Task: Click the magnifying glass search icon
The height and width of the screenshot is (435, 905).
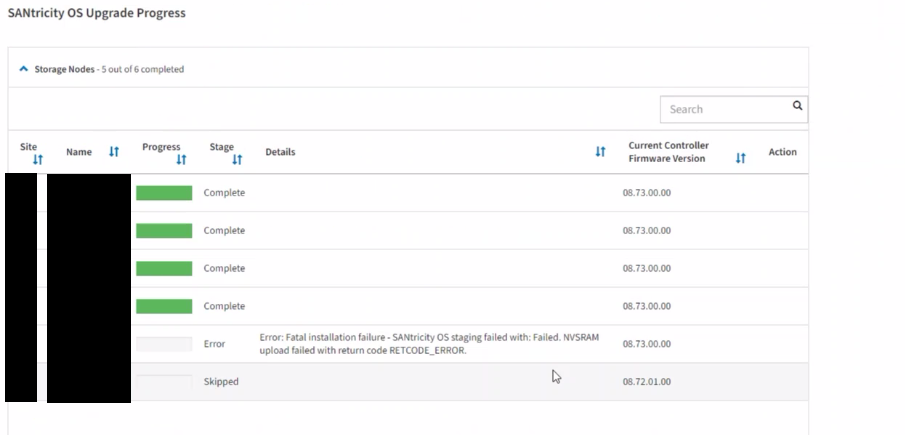Action: [x=797, y=105]
